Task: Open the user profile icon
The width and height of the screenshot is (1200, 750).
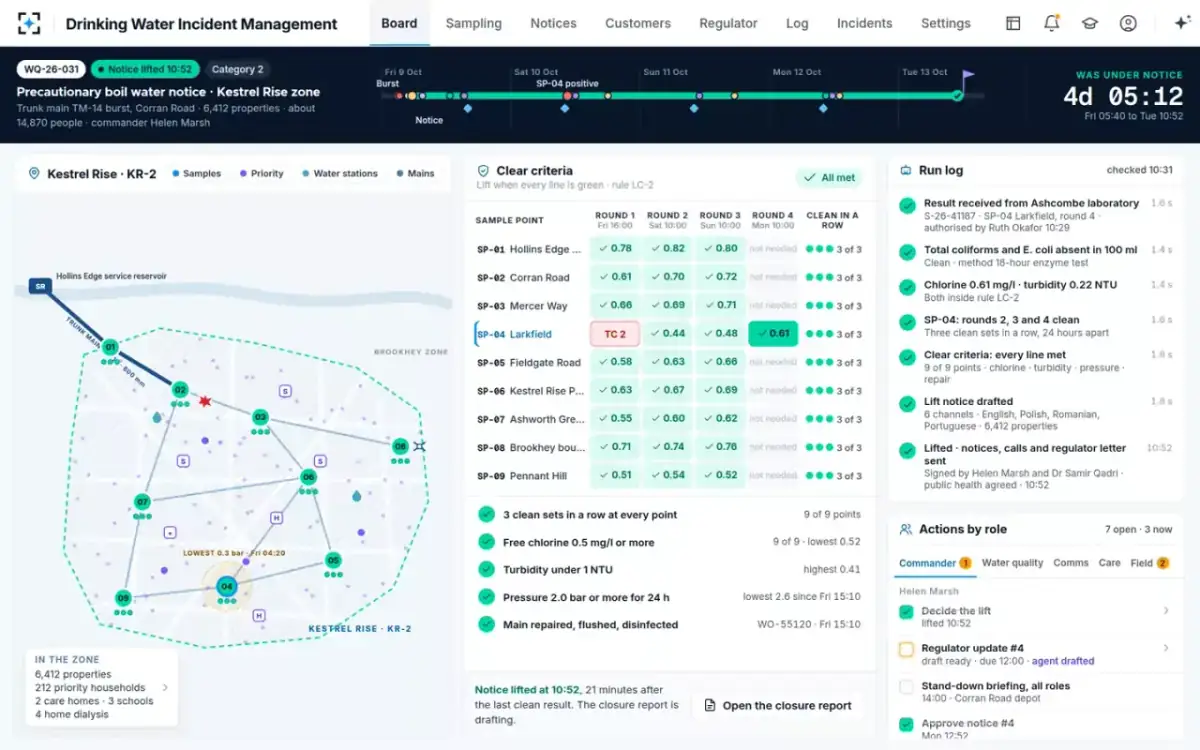Action: pos(1128,23)
